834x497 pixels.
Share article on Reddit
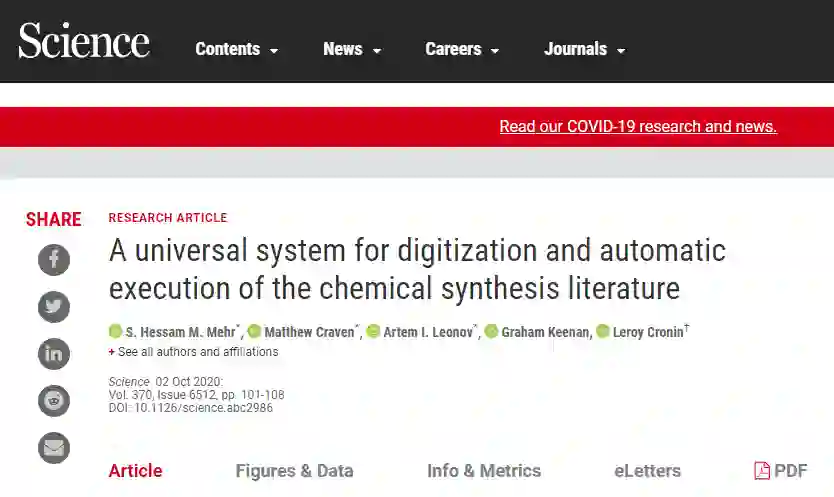tap(54, 400)
